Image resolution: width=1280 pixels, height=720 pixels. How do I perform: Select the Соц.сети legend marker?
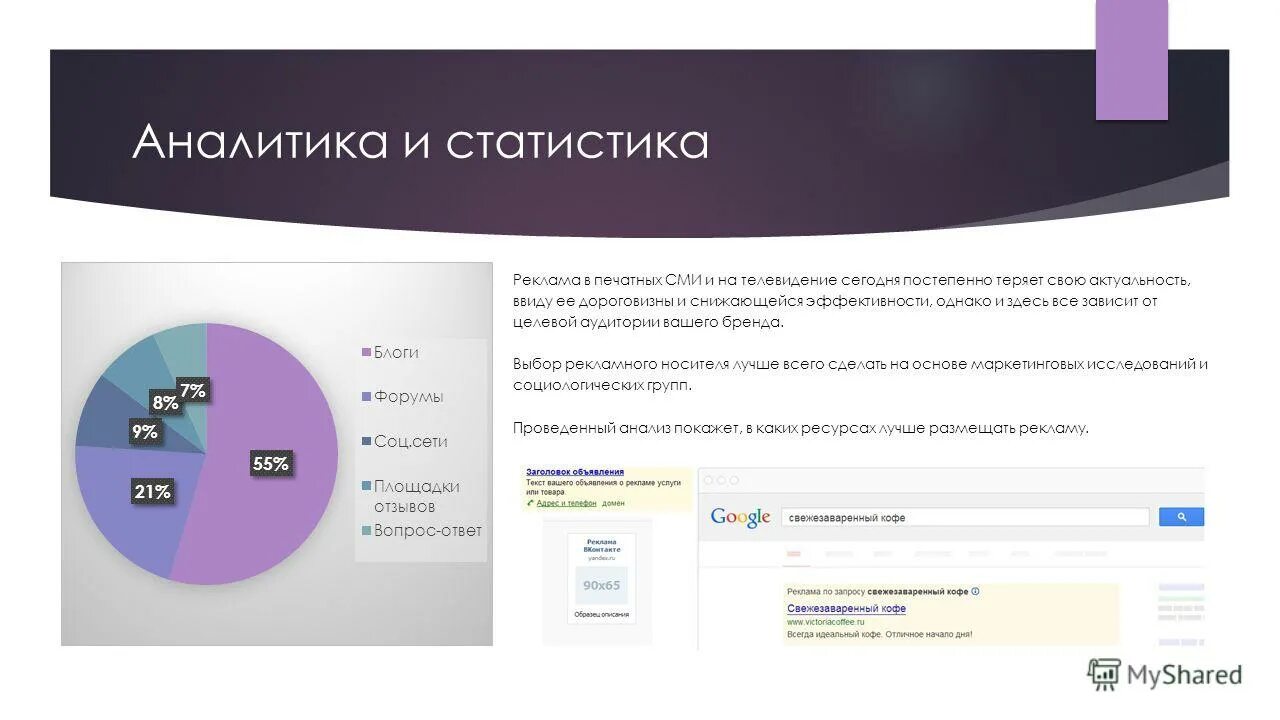coord(366,441)
